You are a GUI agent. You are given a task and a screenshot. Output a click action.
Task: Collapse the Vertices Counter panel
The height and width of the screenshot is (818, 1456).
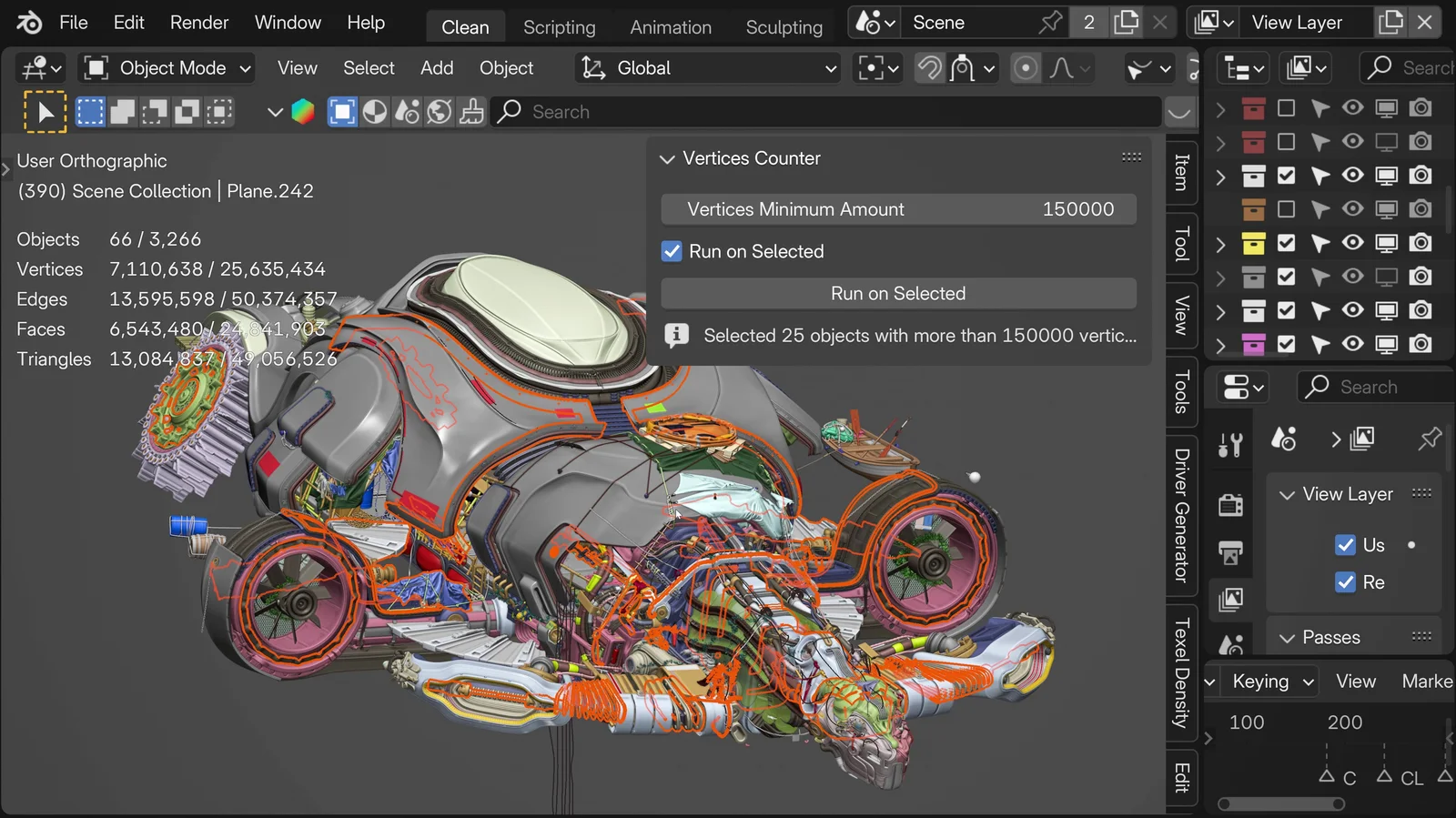tap(667, 159)
